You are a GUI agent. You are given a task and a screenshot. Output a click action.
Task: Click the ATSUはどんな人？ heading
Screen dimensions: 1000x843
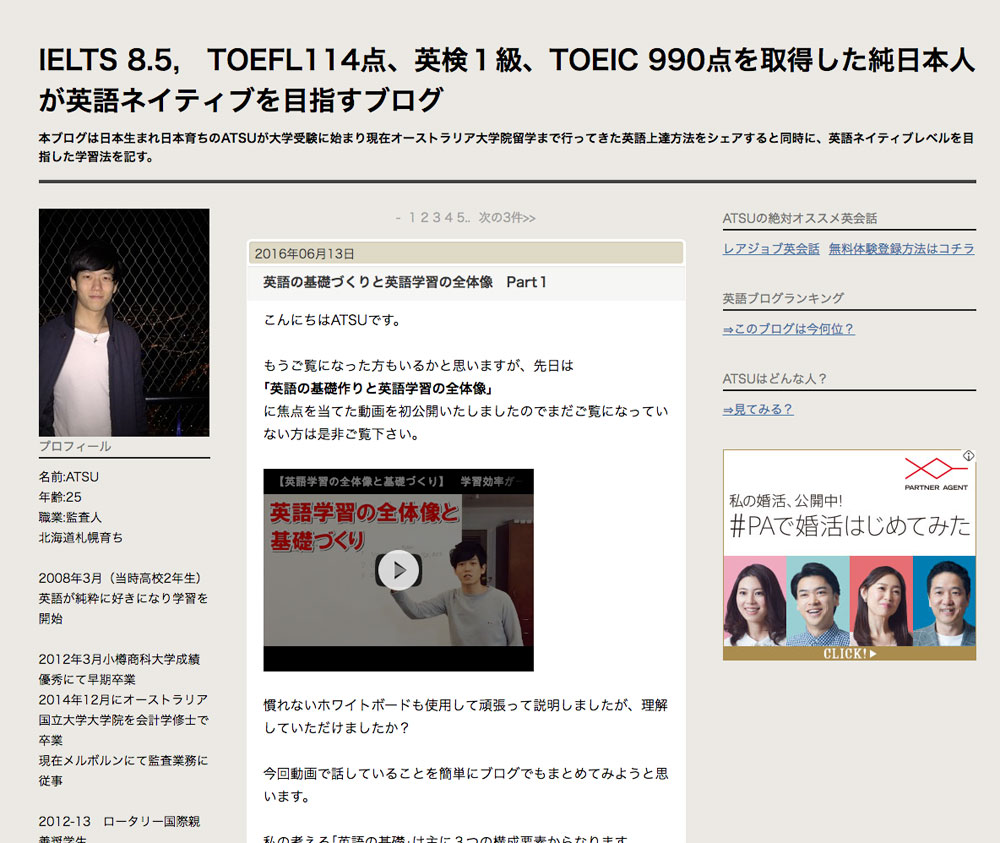coord(774,379)
